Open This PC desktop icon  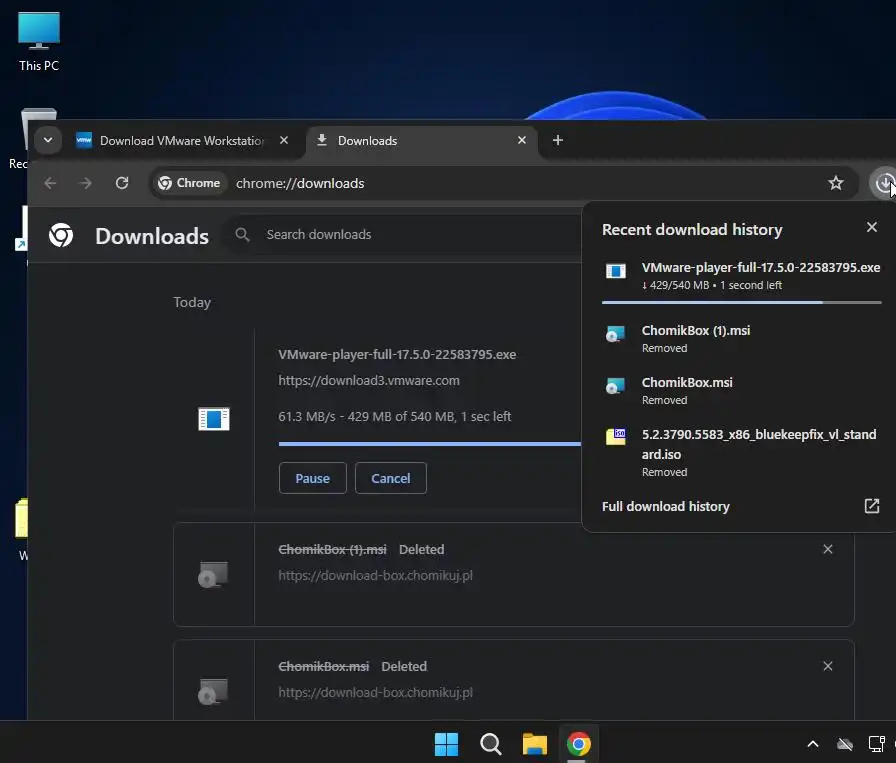pos(39,42)
